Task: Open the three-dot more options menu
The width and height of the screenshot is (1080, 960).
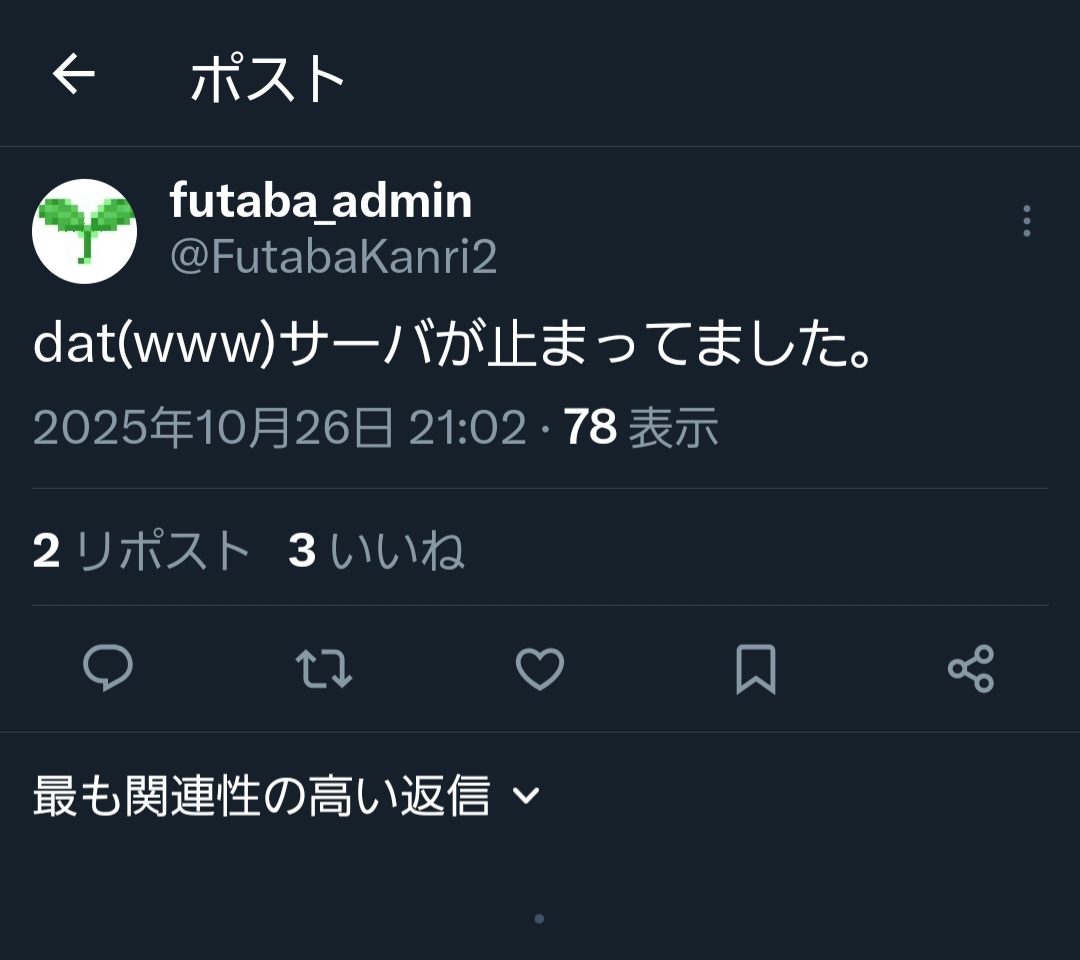Action: pos(1026,221)
